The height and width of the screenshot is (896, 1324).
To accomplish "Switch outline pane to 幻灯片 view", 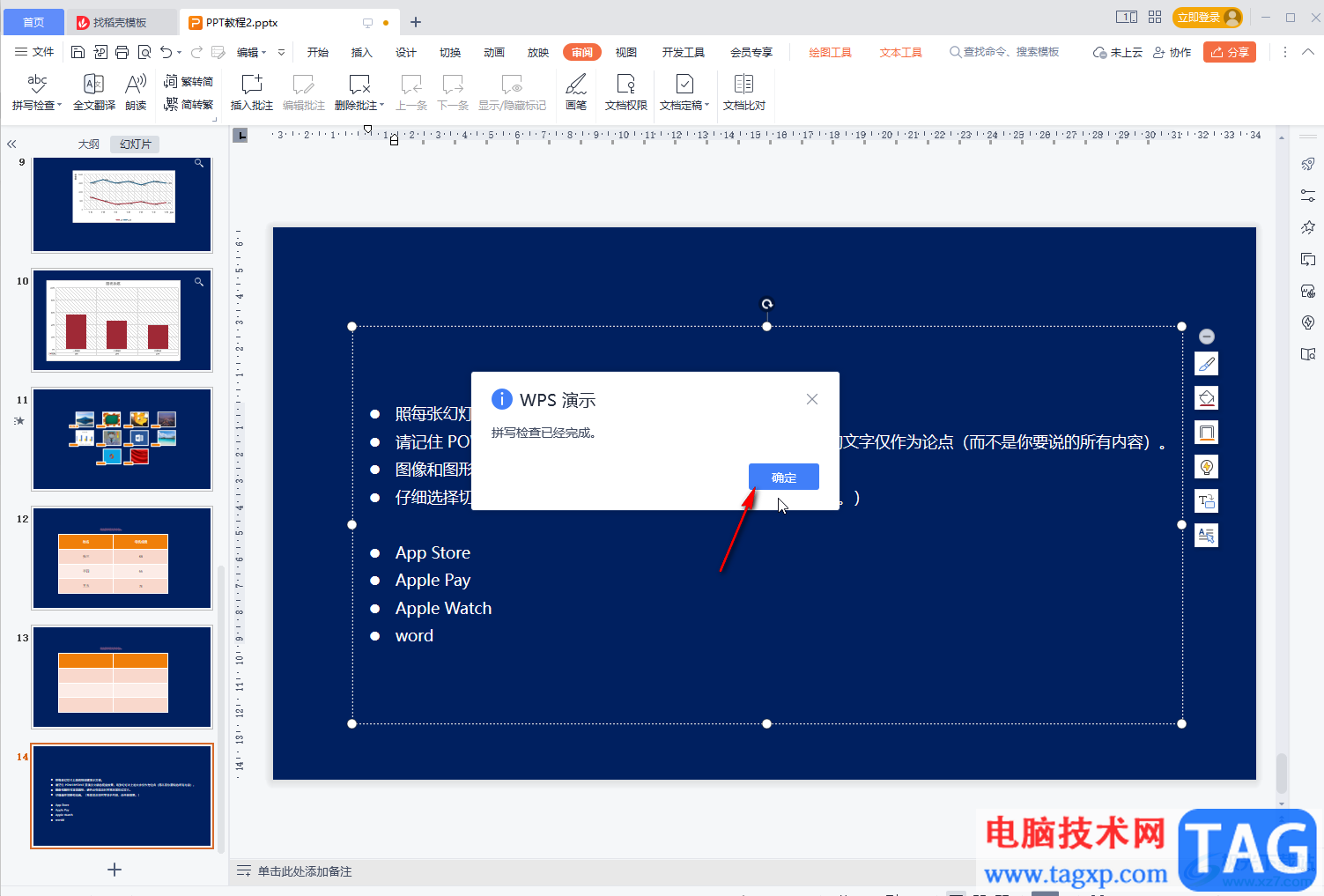I will tap(136, 144).
